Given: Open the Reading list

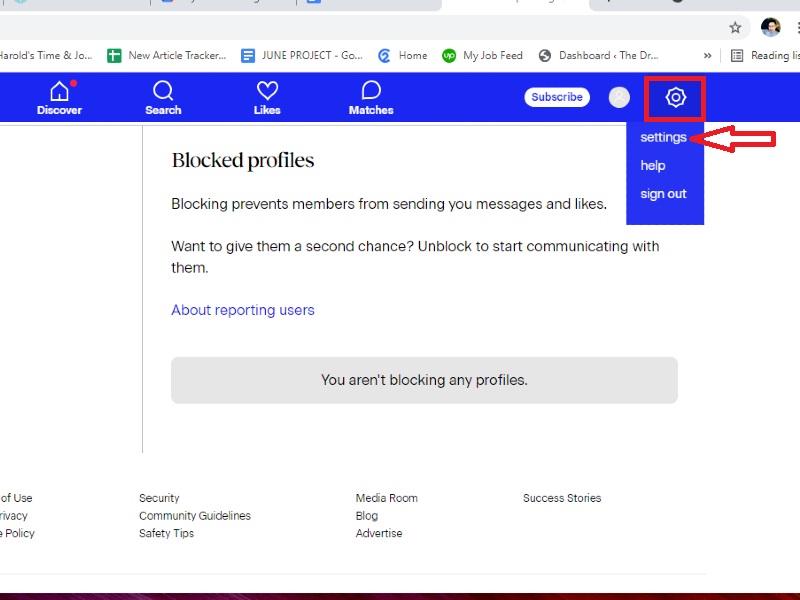Looking at the screenshot, I should (x=765, y=55).
